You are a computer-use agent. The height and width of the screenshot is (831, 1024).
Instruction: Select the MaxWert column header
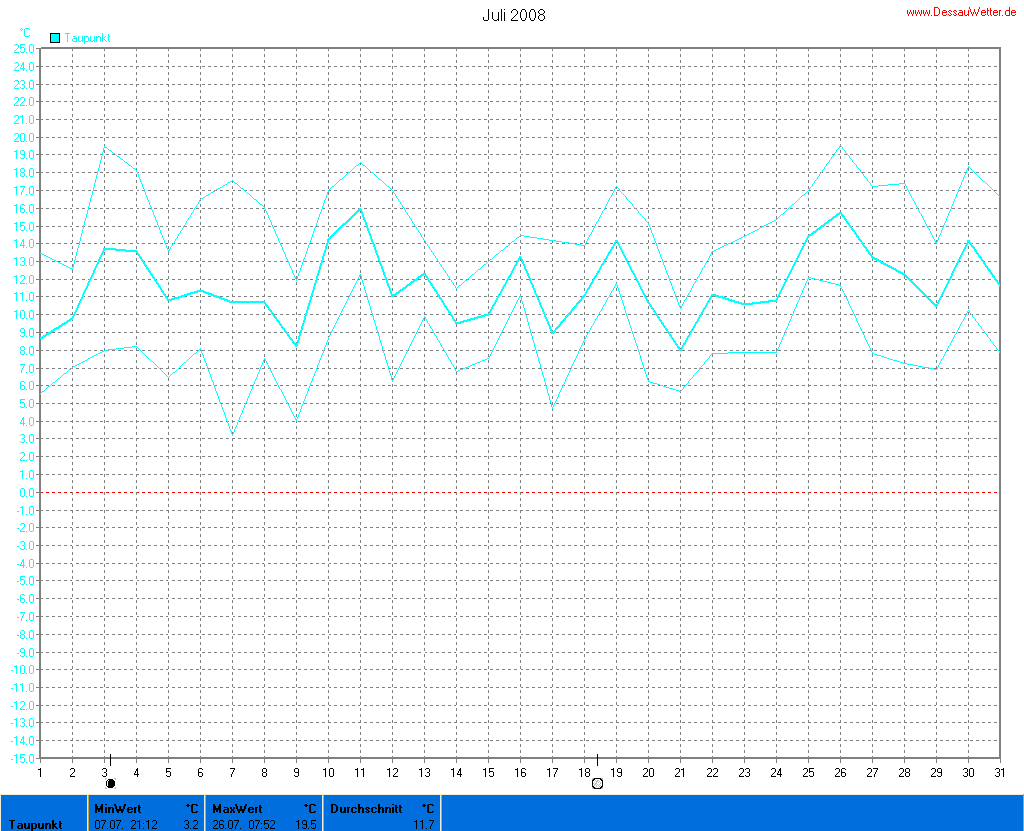236,808
